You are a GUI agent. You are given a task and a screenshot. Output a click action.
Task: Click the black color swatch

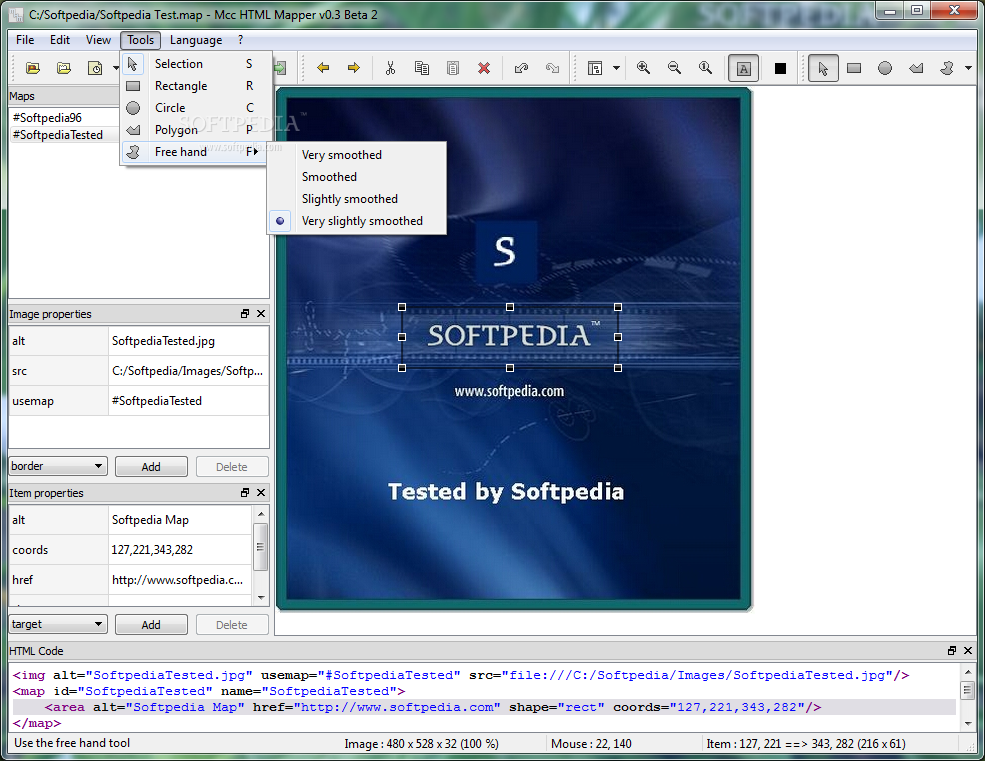(x=780, y=68)
